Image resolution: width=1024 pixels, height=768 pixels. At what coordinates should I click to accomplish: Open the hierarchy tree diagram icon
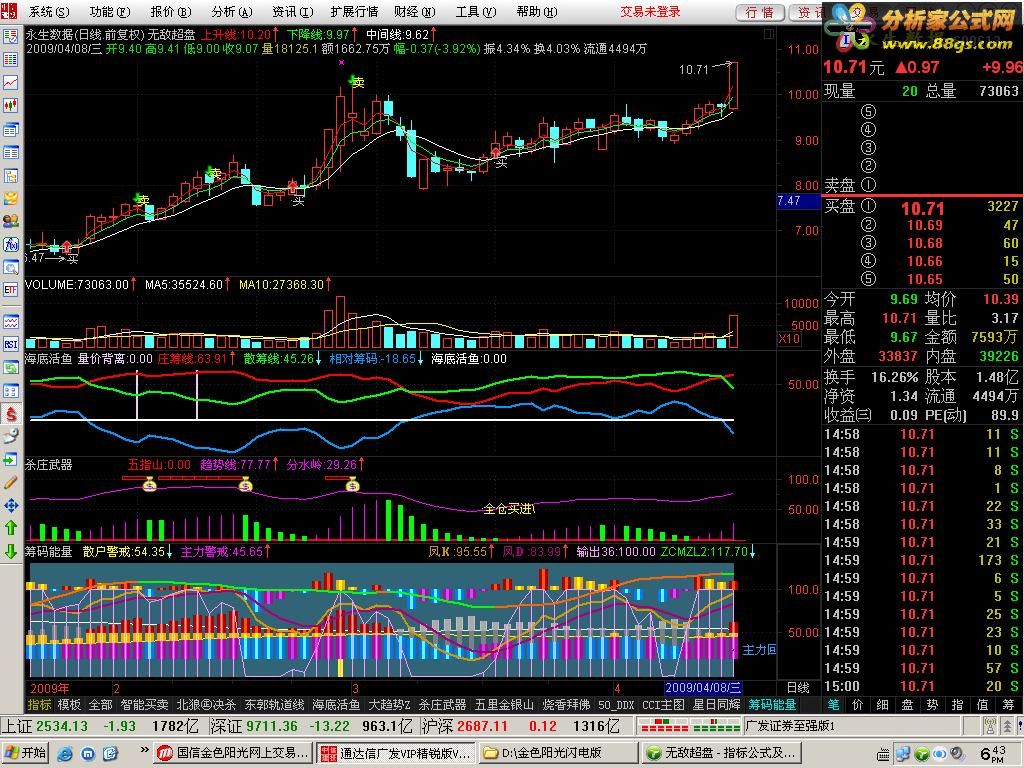10,176
